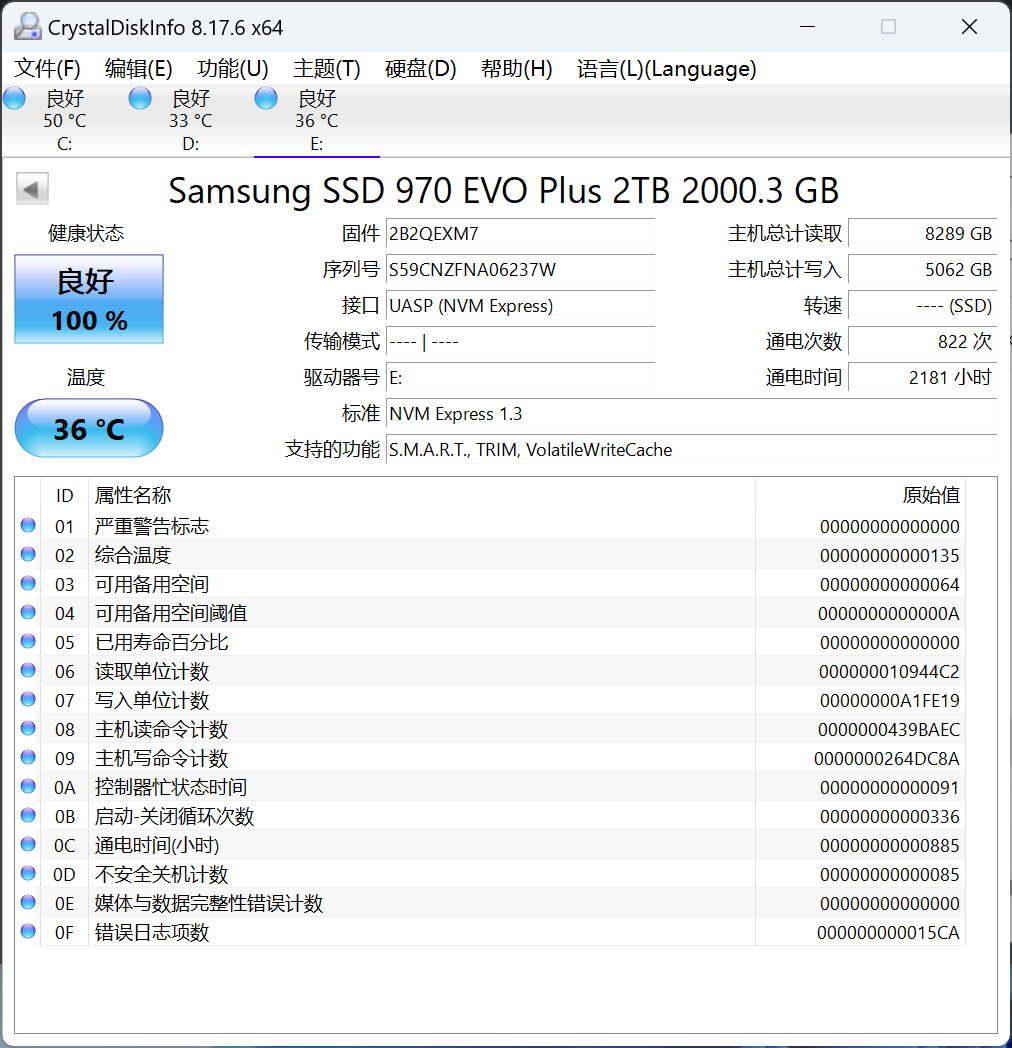Switch to drive C: showing 50 °C

(x=62, y=120)
